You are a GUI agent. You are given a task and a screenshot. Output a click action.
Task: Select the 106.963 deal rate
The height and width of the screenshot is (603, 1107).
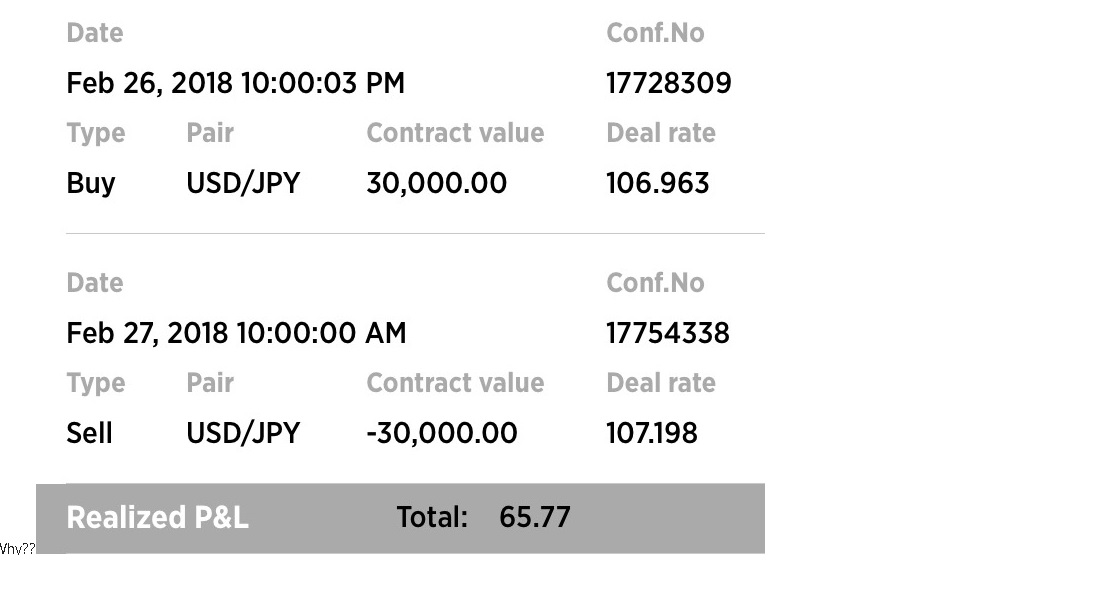[657, 183]
